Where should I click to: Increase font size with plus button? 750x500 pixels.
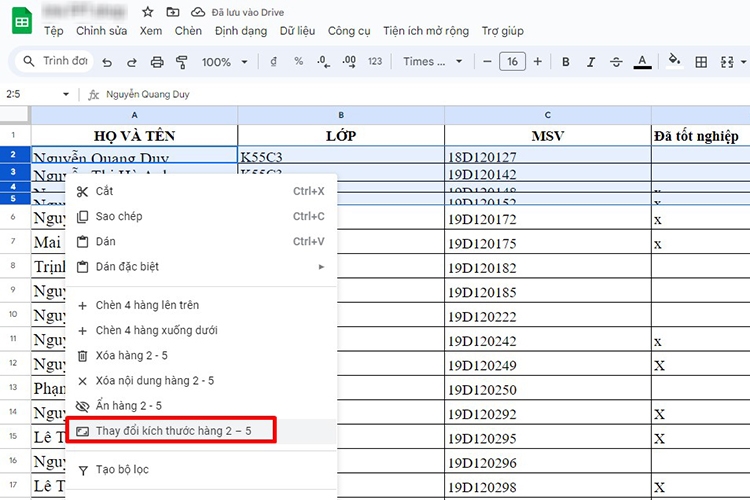pos(538,61)
